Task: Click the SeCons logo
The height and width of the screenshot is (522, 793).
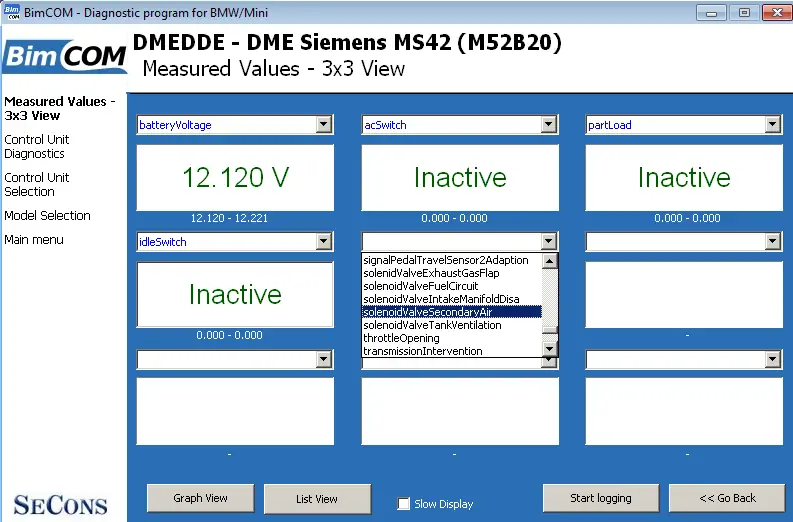Action: click(x=60, y=505)
